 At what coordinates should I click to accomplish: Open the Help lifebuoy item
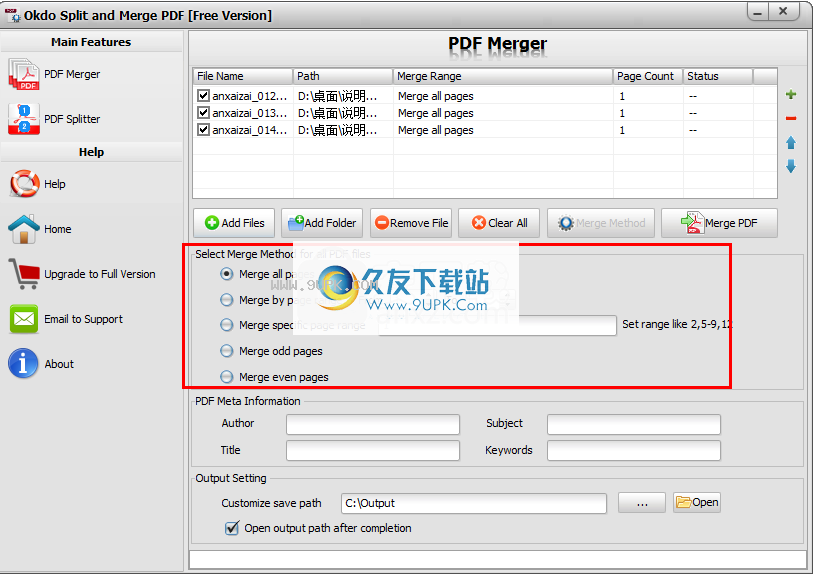coord(37,184)
